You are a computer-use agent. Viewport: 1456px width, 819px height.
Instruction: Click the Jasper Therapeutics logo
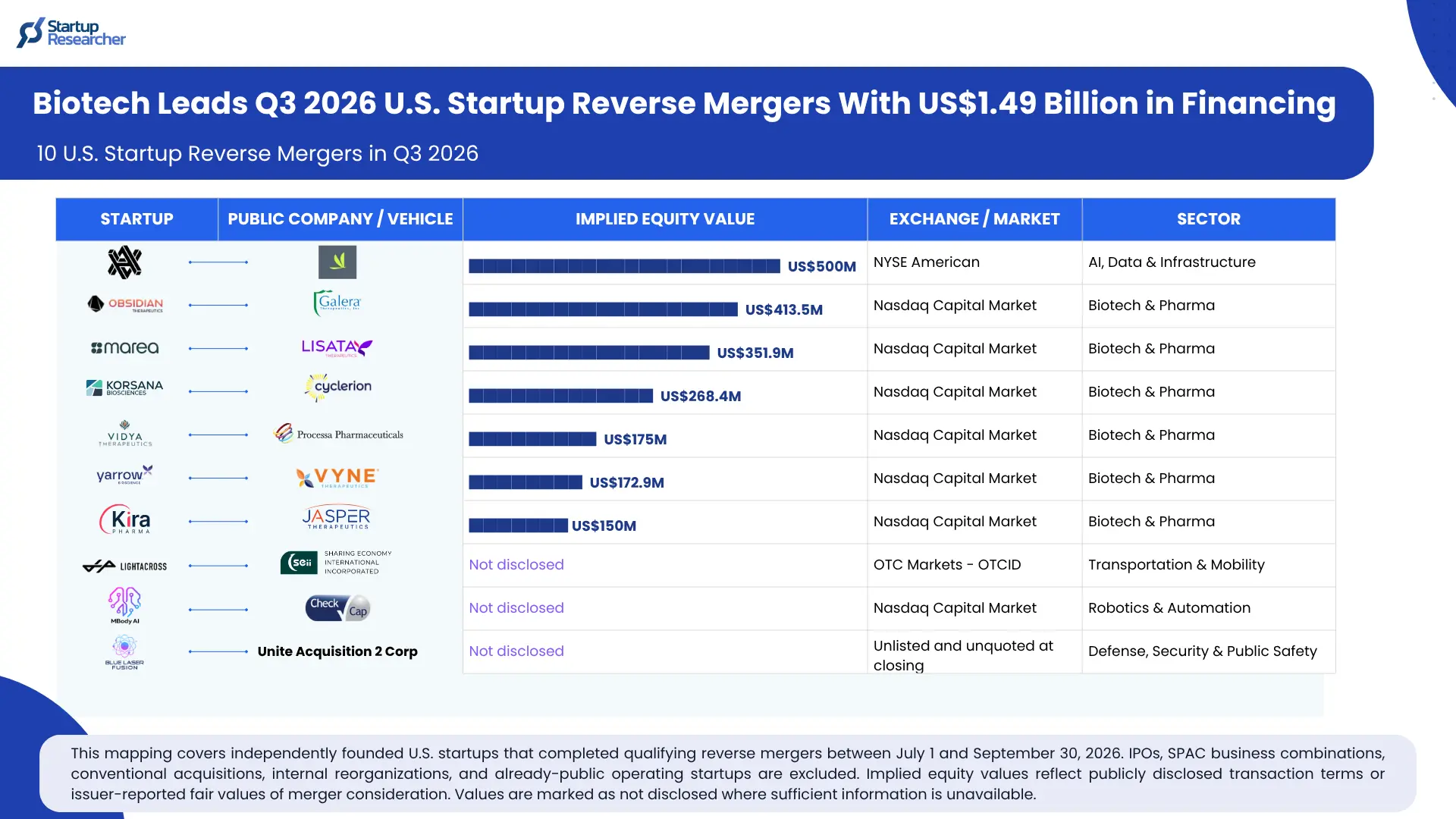point(336,518)
